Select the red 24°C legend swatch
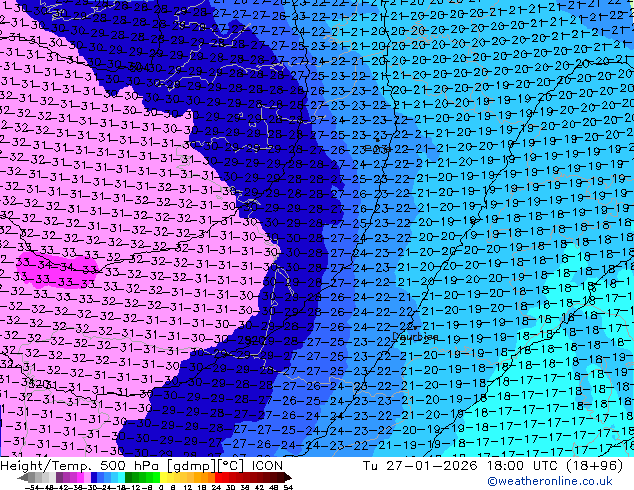 click(218, 477)
